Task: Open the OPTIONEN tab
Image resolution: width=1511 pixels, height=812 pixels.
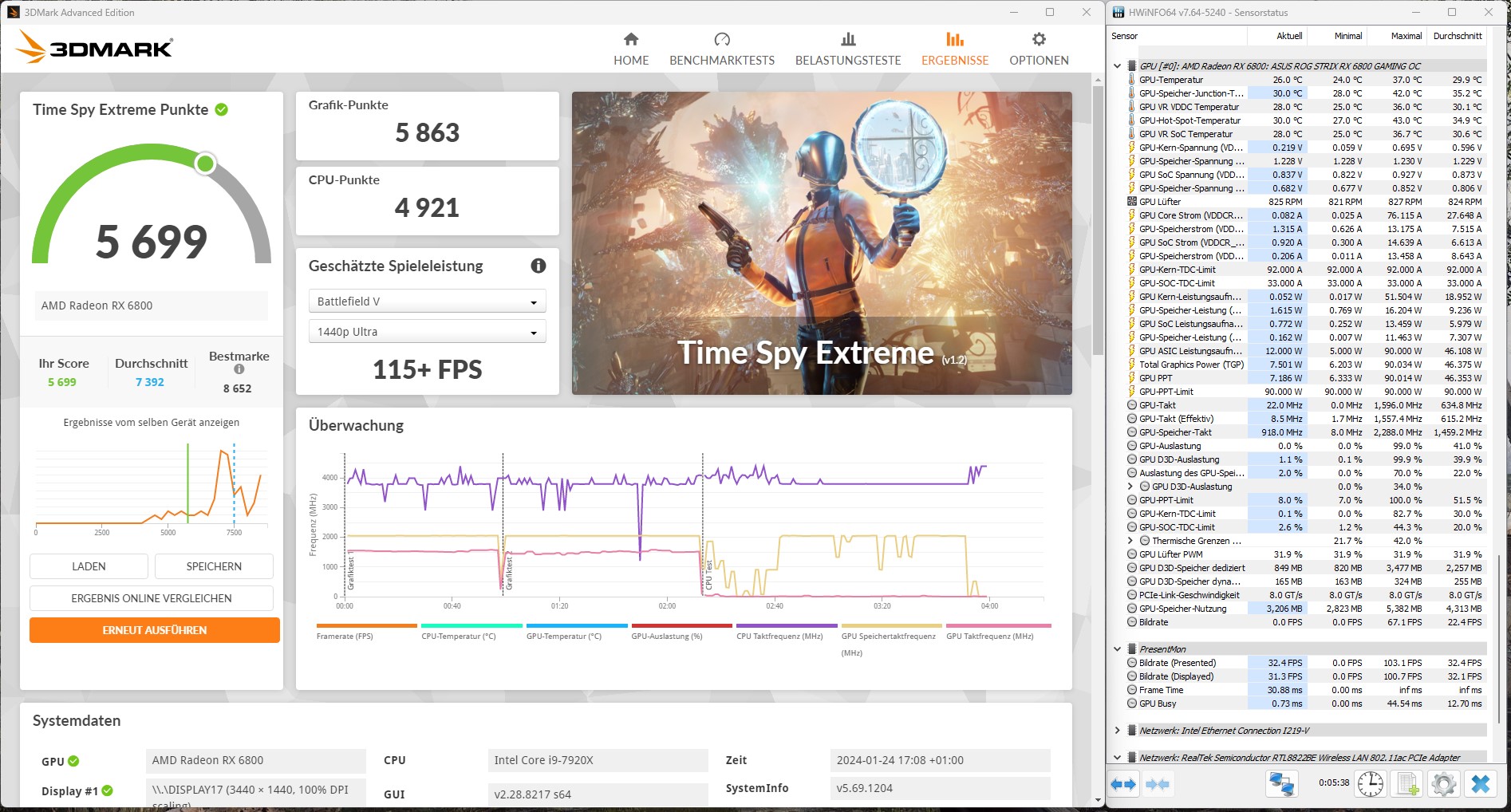Action: tap(1039, 49)
